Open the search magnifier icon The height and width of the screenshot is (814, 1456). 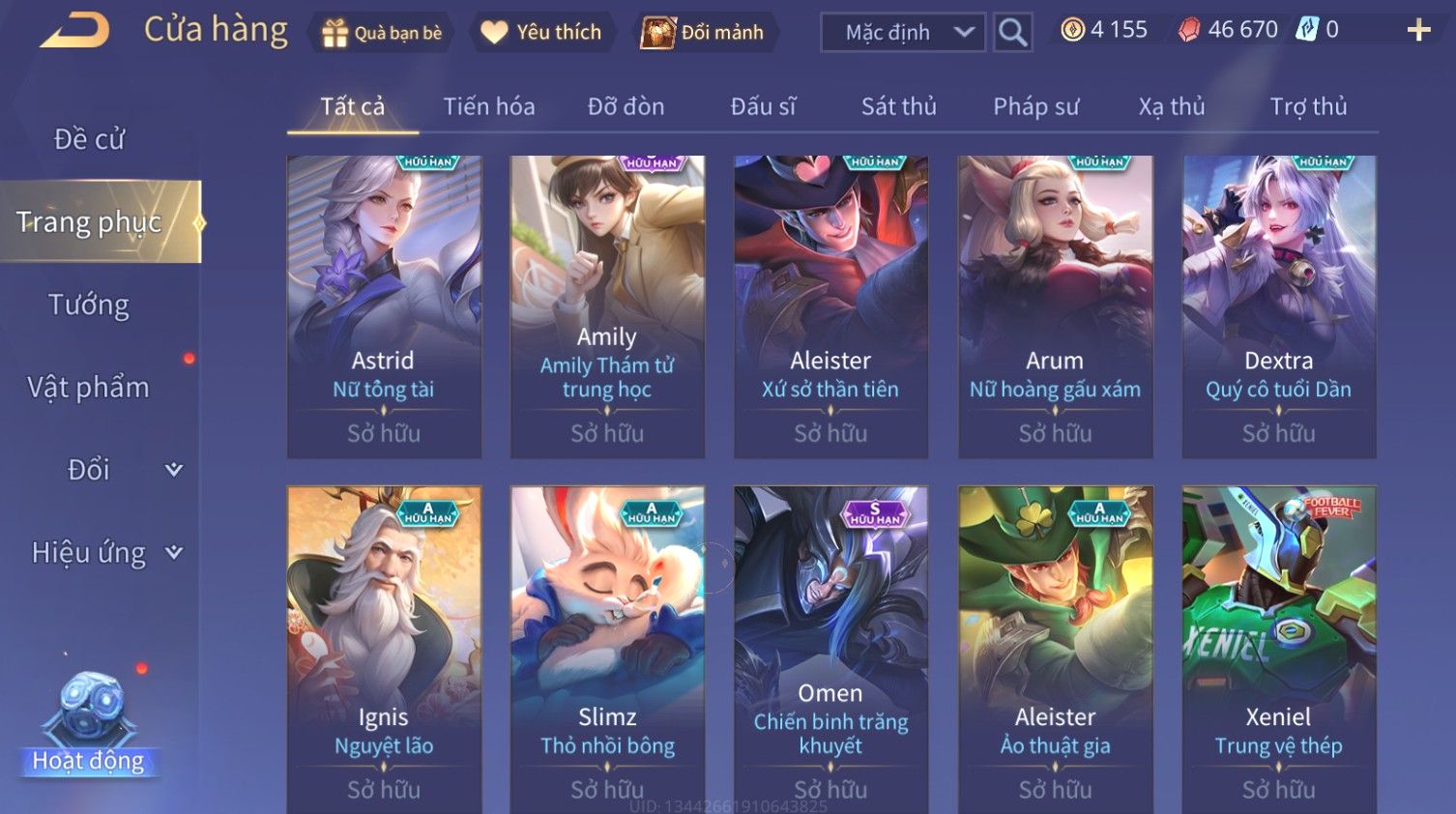tap(1012, 32)
